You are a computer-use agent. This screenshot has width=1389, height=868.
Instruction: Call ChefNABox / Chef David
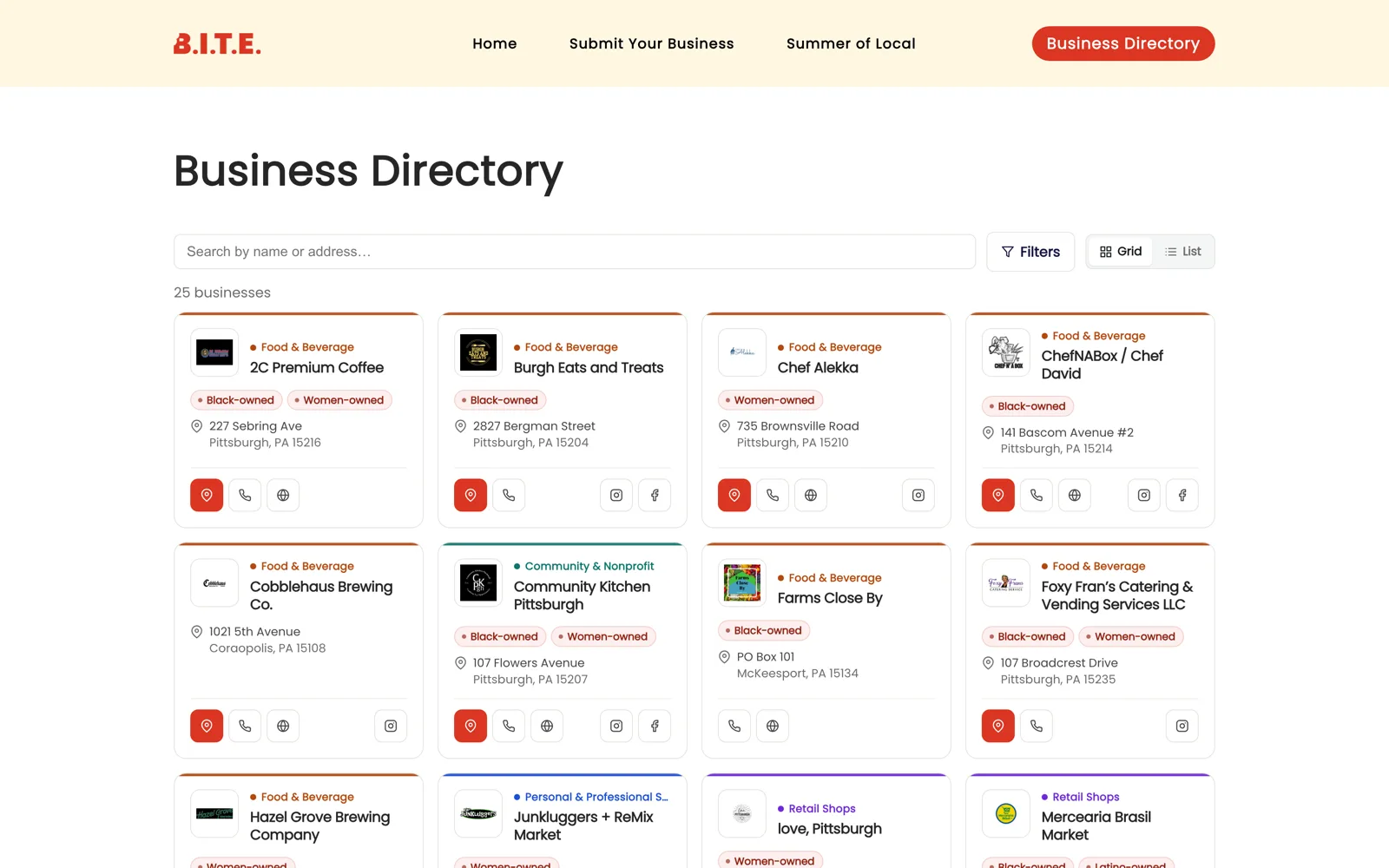click(x=1037, y=495)
